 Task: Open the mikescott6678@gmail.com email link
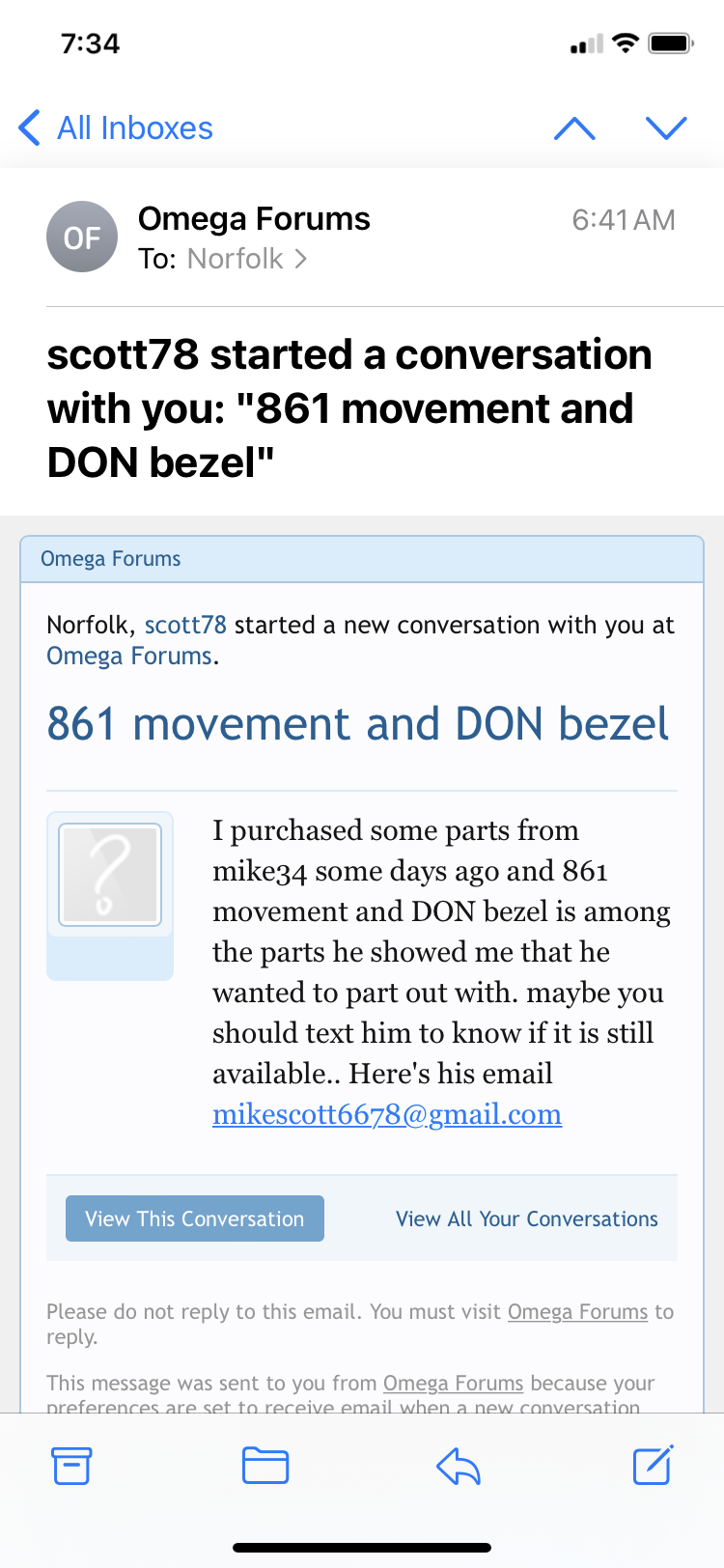click(387, 1114)
